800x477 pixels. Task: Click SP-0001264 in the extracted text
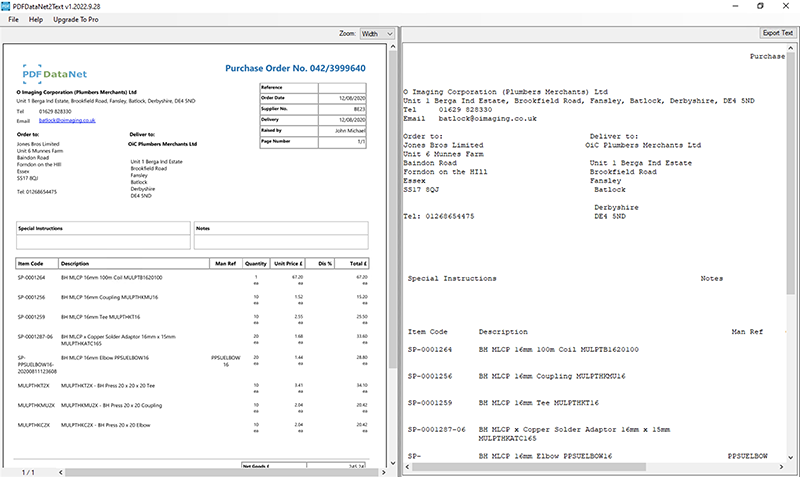click(430, 349)
